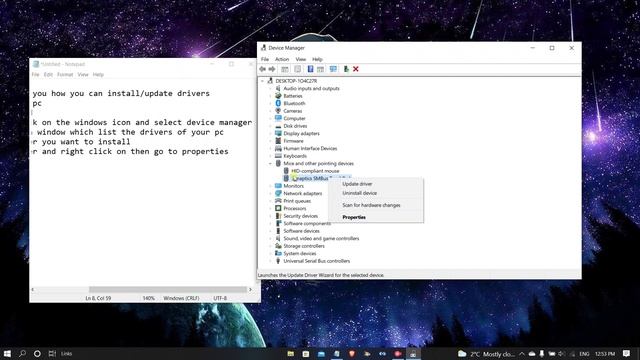Click the HID-compliant mouse device icon
This screenshot has width=640, height=360.
(x=286, y=171)
